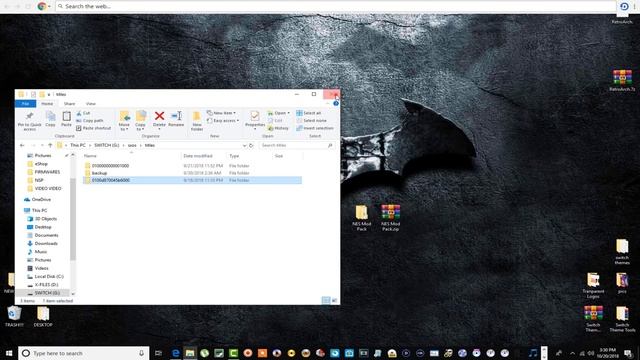Open Microsoft Edge from the taskbar

(x=176, y=353)
